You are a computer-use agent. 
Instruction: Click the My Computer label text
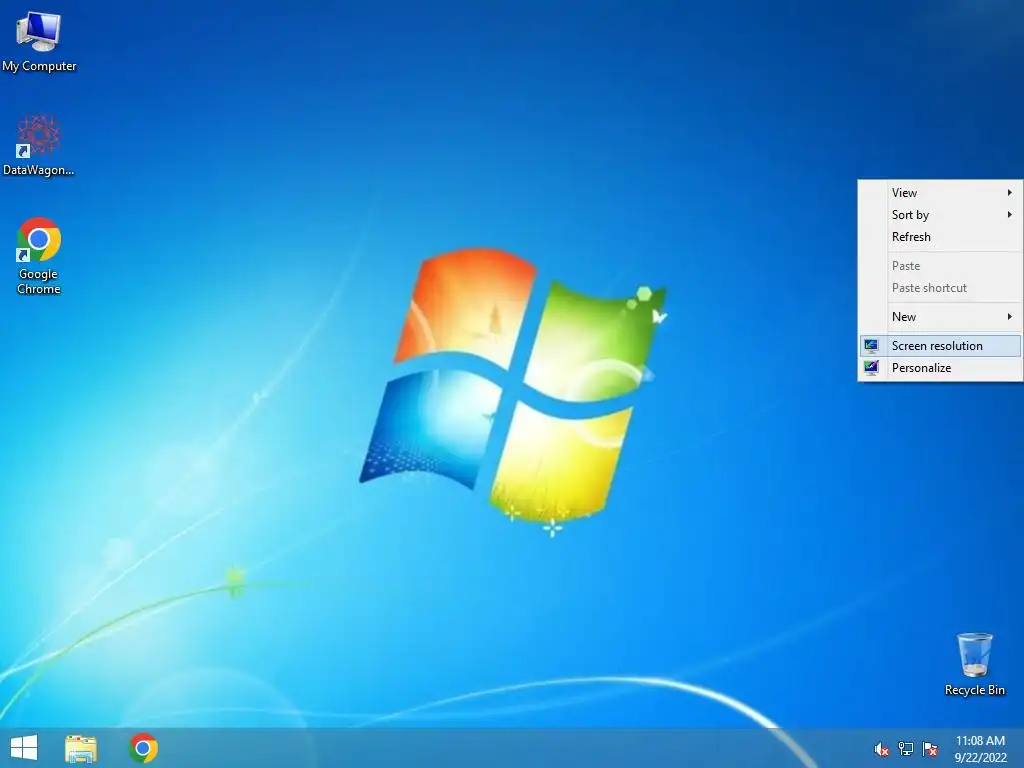click(39, 66)
